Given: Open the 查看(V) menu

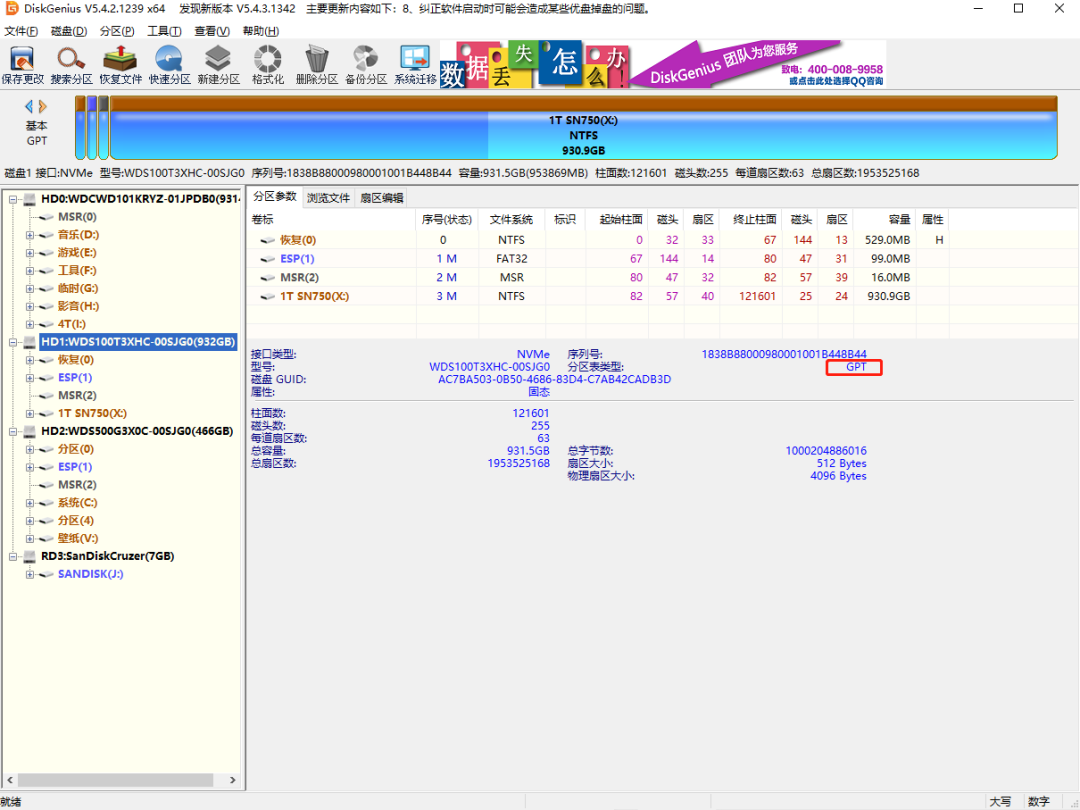Looking at the screenshot, I should [211, 31].
